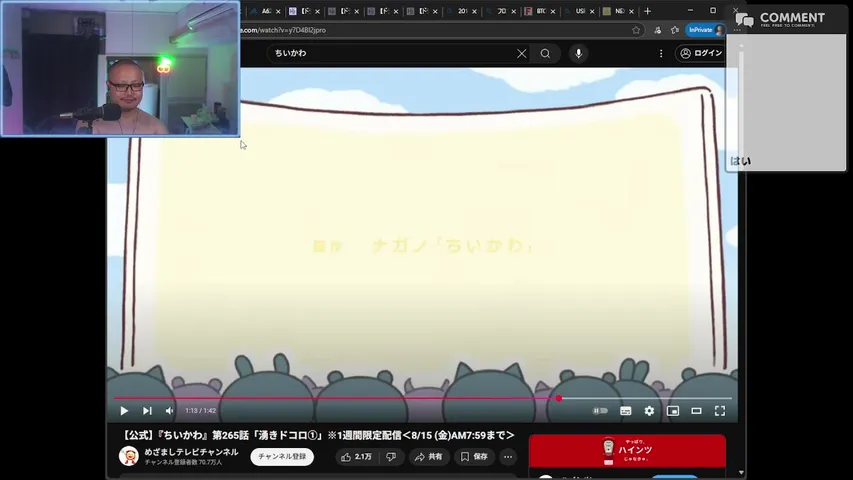This screenshot has width=853, height=480.
Task: Like the video with 2.1万 likes
Action: [357, 457]
